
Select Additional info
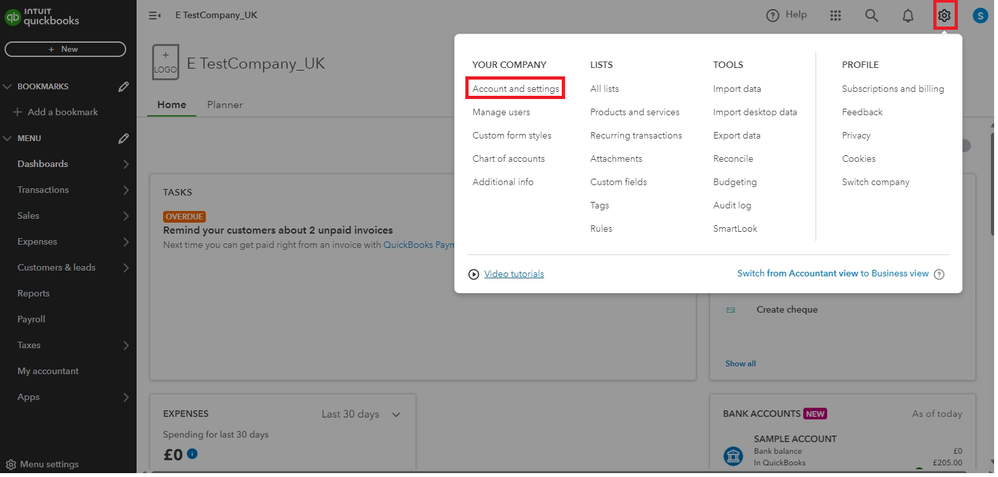(x=503, y=182)
